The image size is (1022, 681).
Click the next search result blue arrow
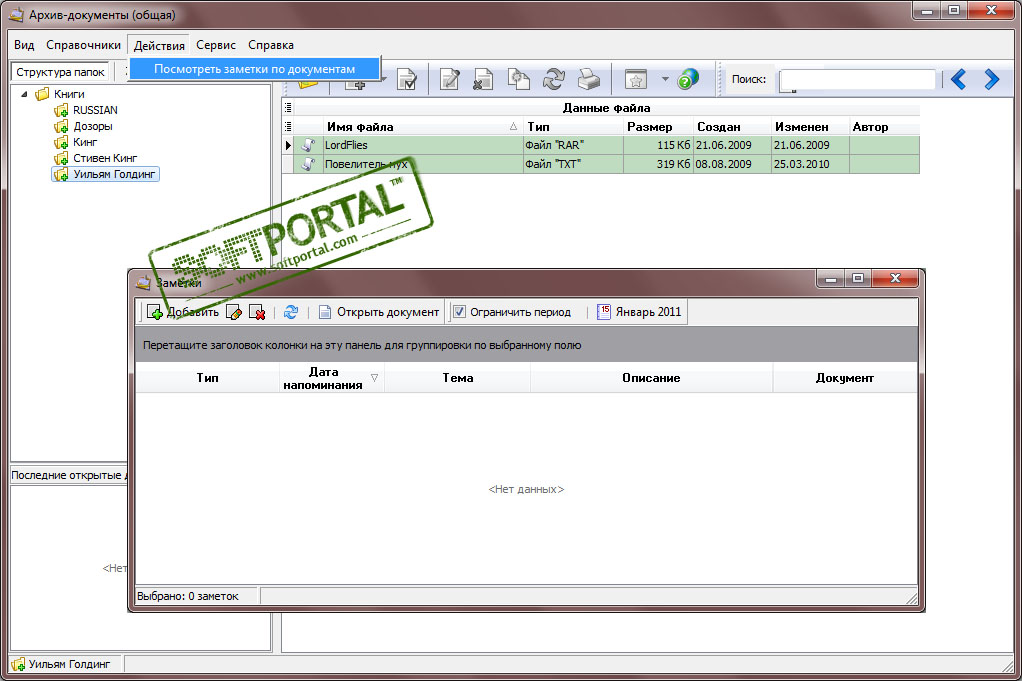991,80
